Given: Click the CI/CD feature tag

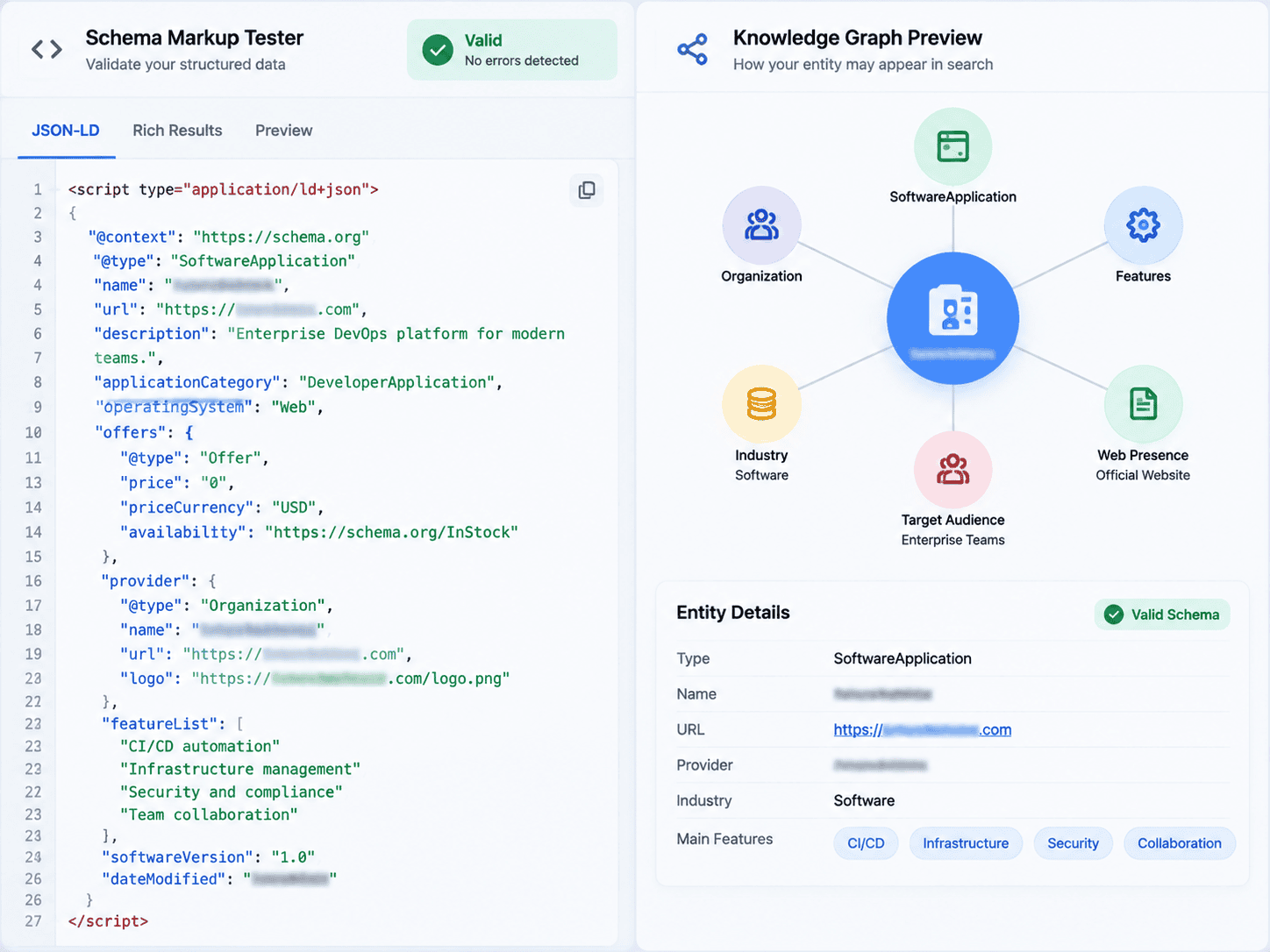Looking at the screenshot, I should click(866, 843).
